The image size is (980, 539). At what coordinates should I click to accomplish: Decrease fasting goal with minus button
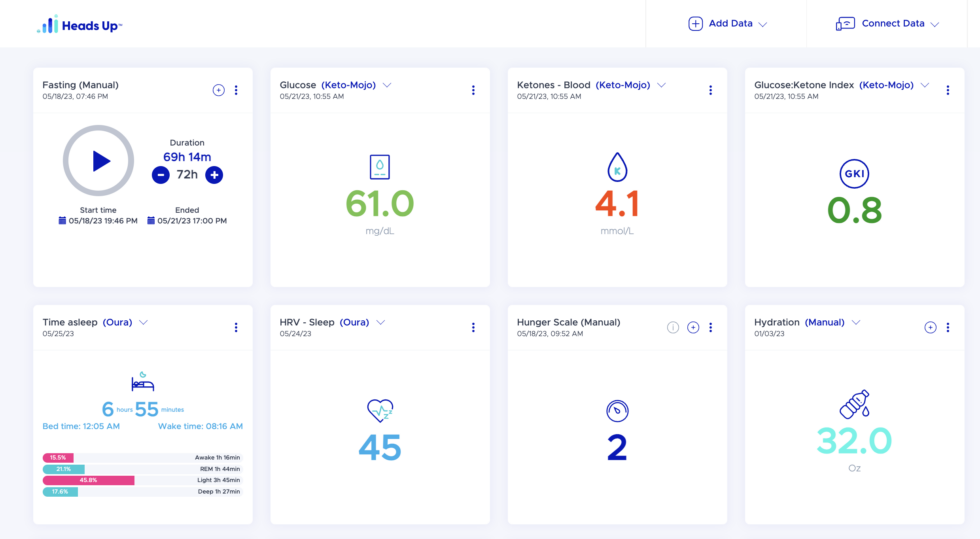pyautogui.click(x=161, y=175)
